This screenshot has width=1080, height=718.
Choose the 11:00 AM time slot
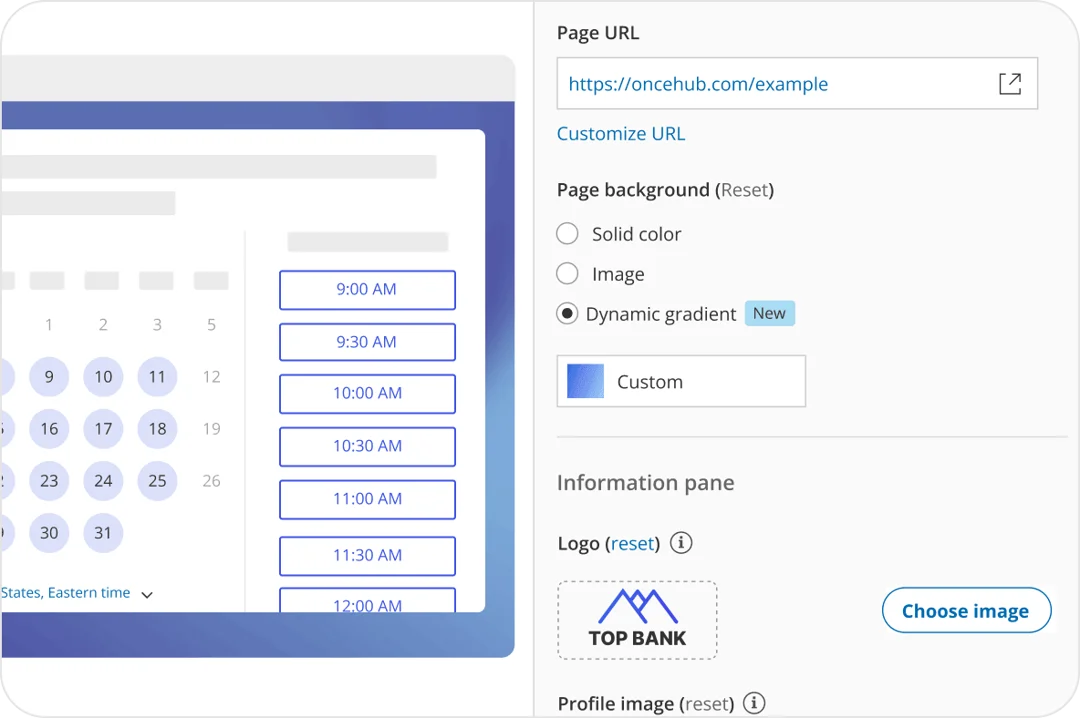(367, 500)
